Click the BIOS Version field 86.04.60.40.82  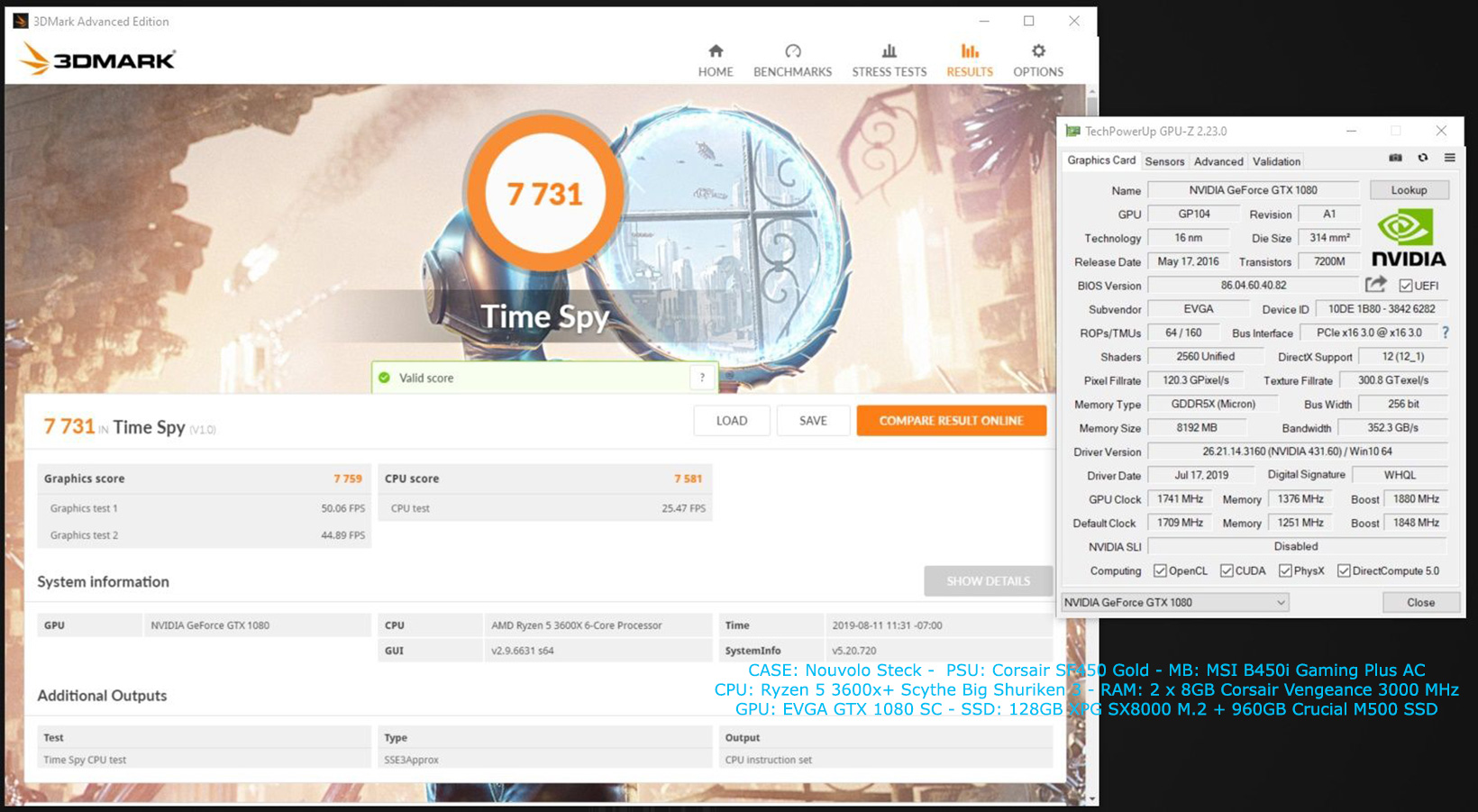point(1253,285)
